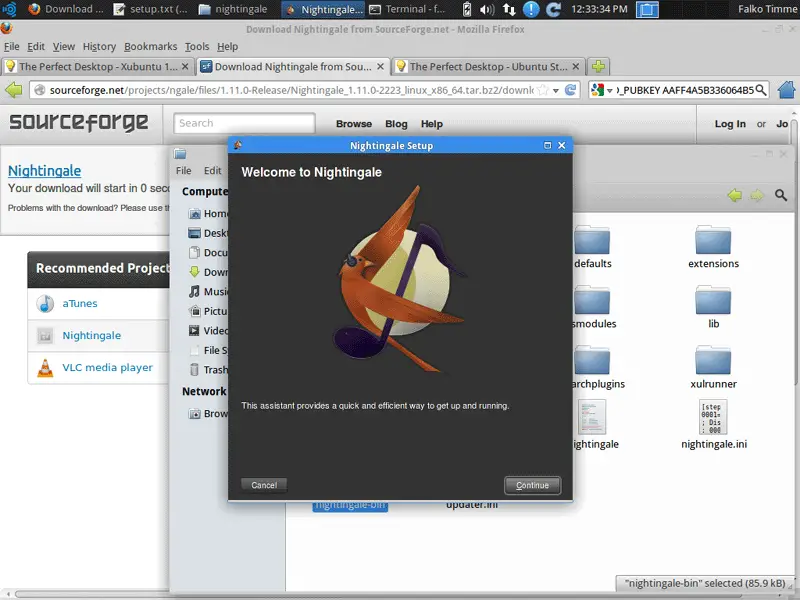Click the file manager forward arrow
The image size is (800, 600).
point(757,195)
